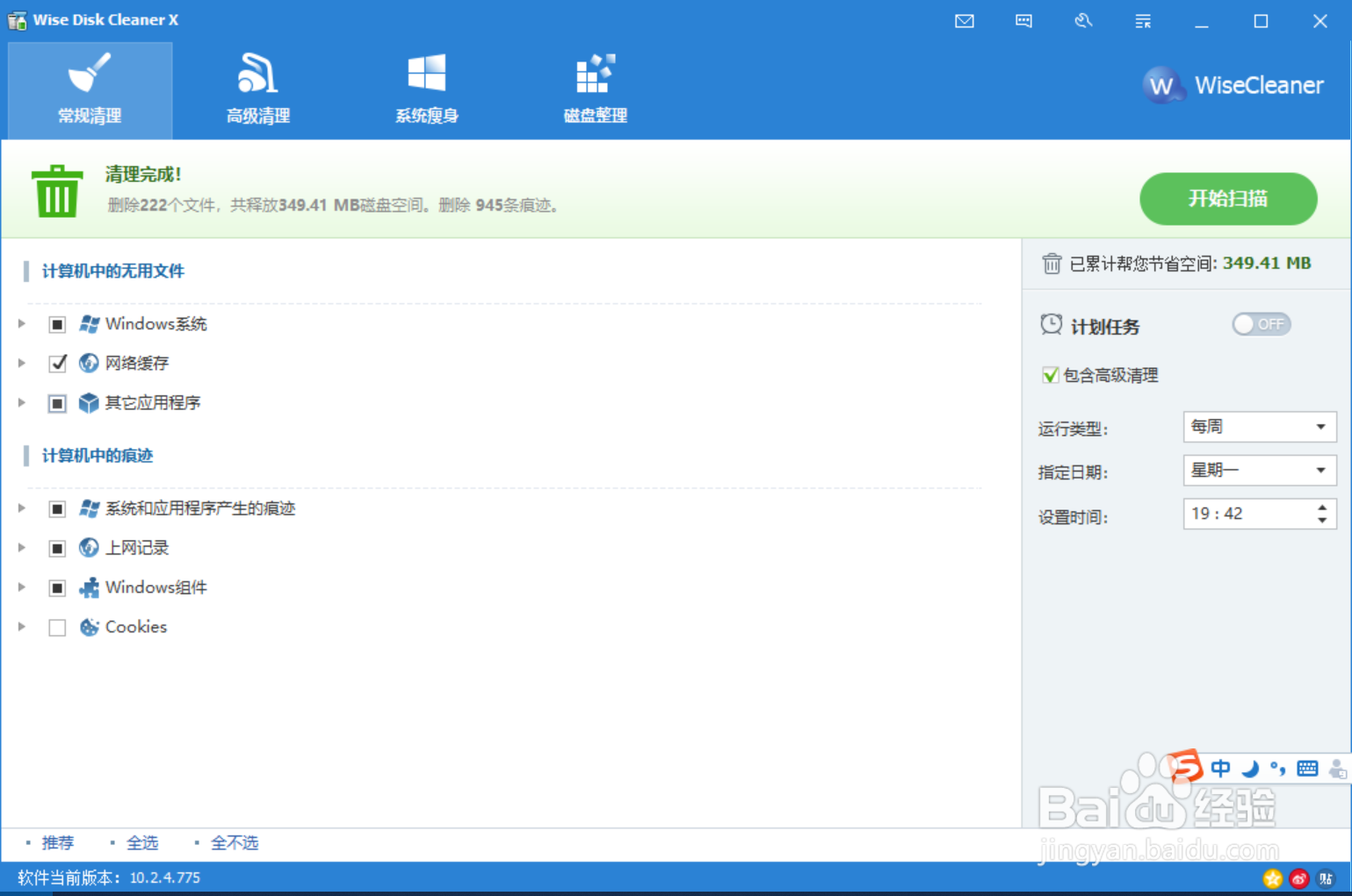
Task: Click the 上网记录 globe icon
Action: [89, 547]
